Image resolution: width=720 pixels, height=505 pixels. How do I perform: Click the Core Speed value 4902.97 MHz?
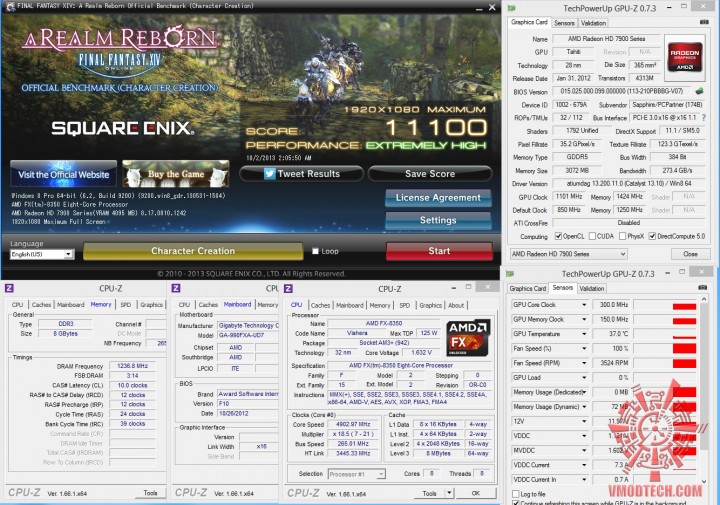[353, 425]
